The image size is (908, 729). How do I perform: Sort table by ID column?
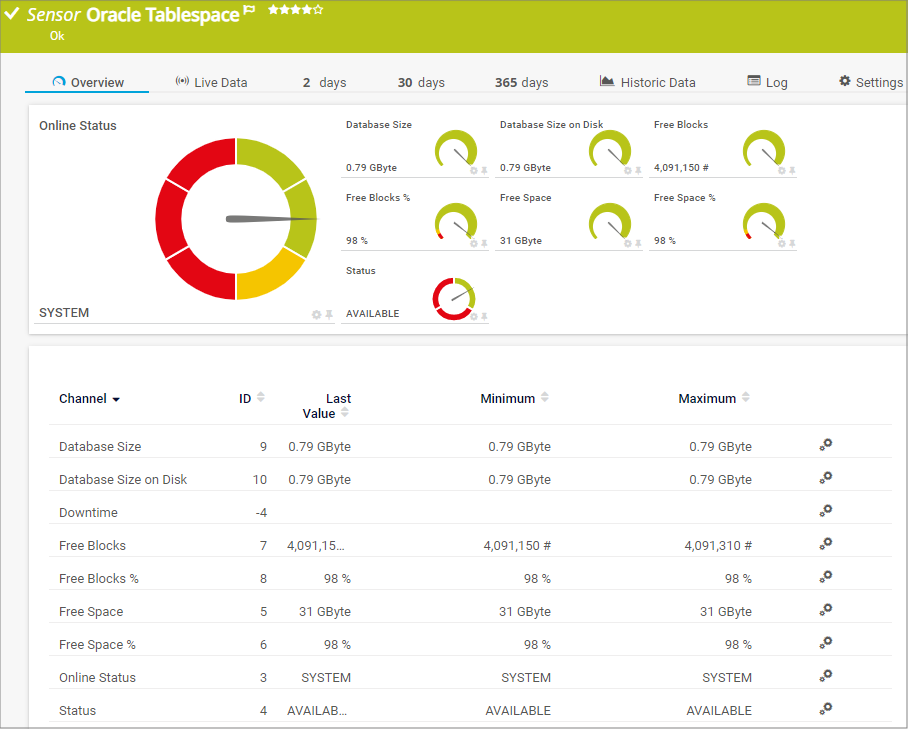261,398
